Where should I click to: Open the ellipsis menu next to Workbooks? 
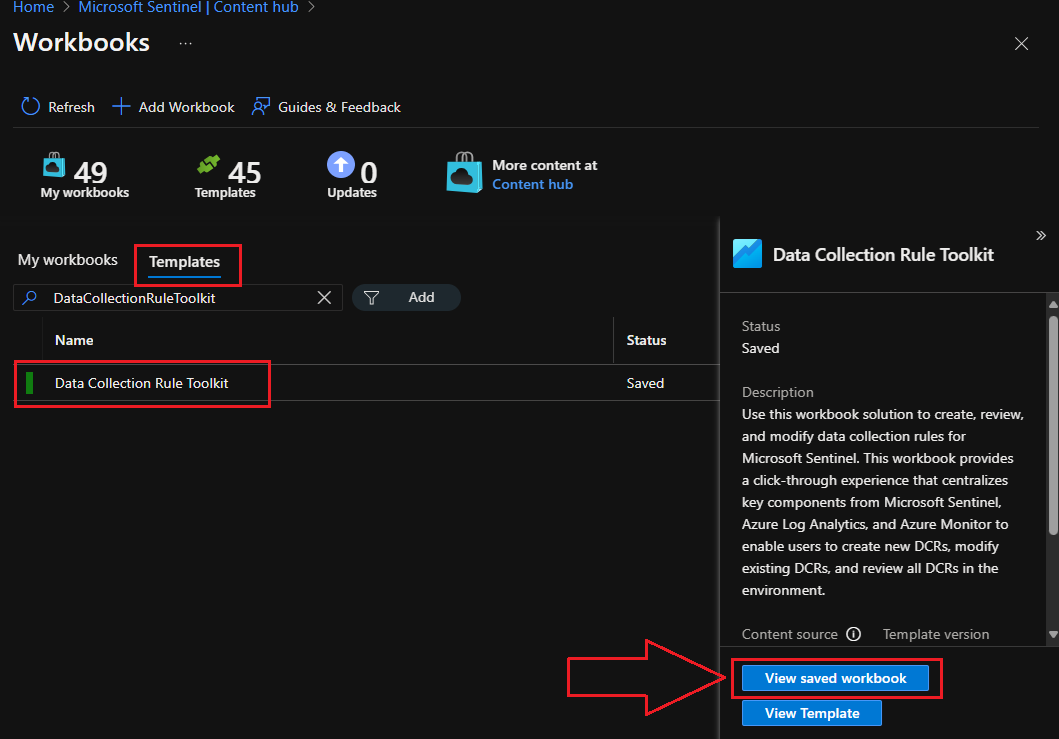(x=186, y=43)
